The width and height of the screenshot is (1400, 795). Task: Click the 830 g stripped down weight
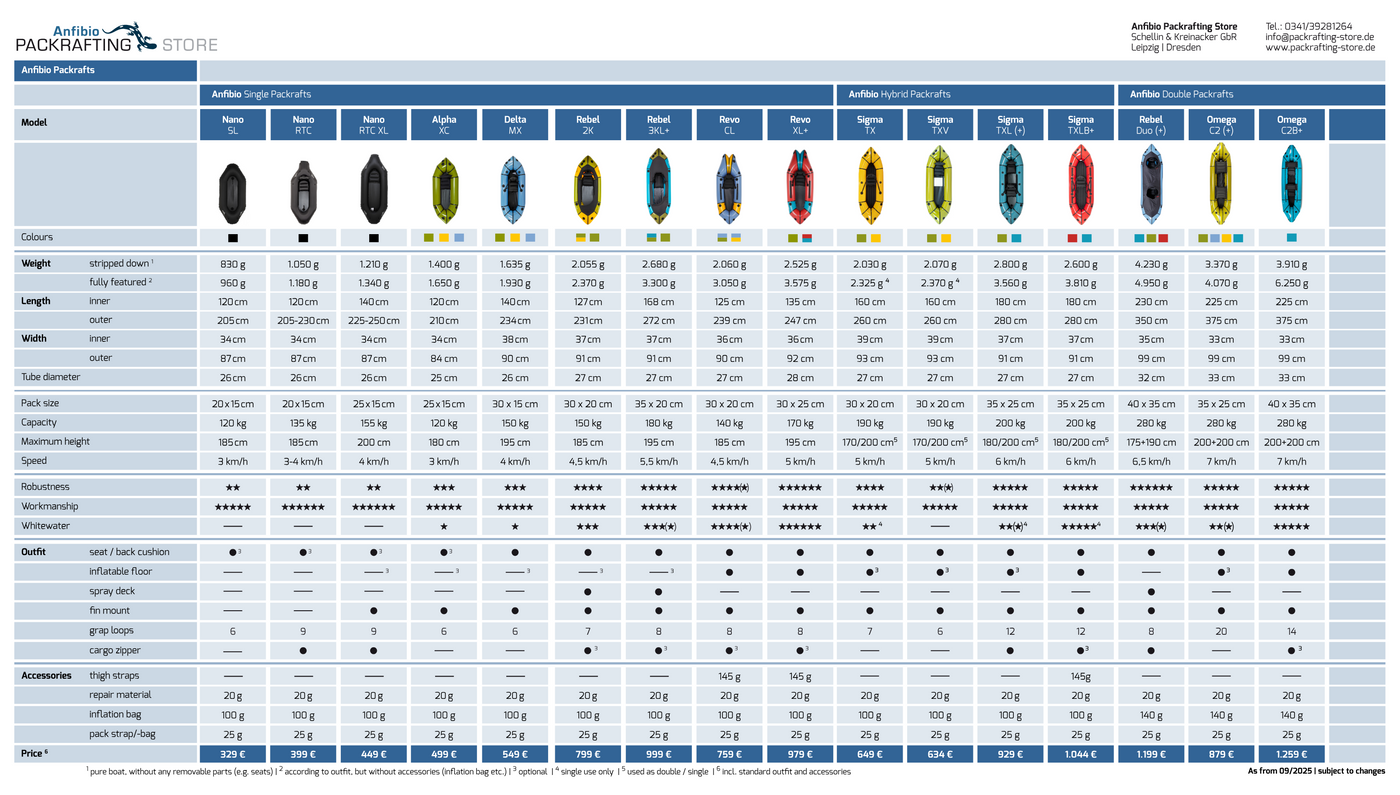pos(232,264)
